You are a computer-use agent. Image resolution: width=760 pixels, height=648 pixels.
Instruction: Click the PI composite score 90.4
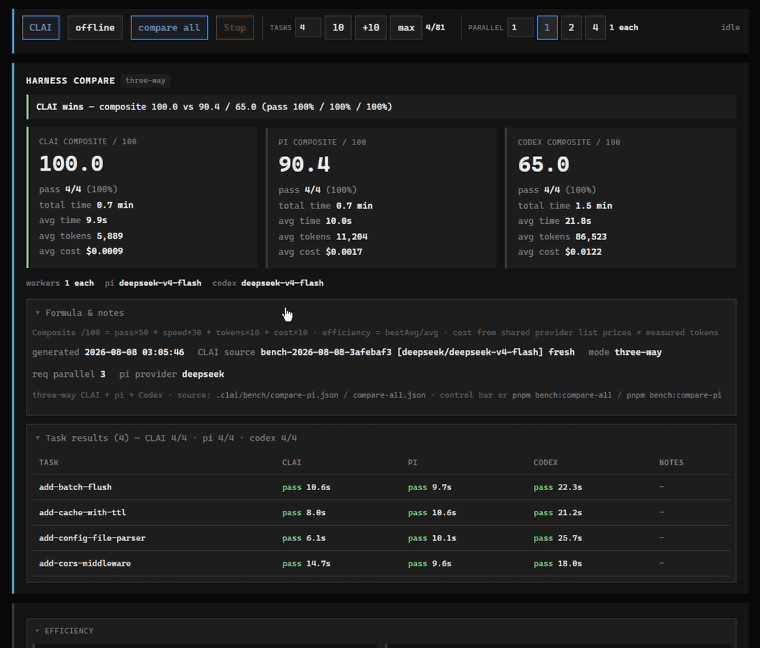[304, 164]
